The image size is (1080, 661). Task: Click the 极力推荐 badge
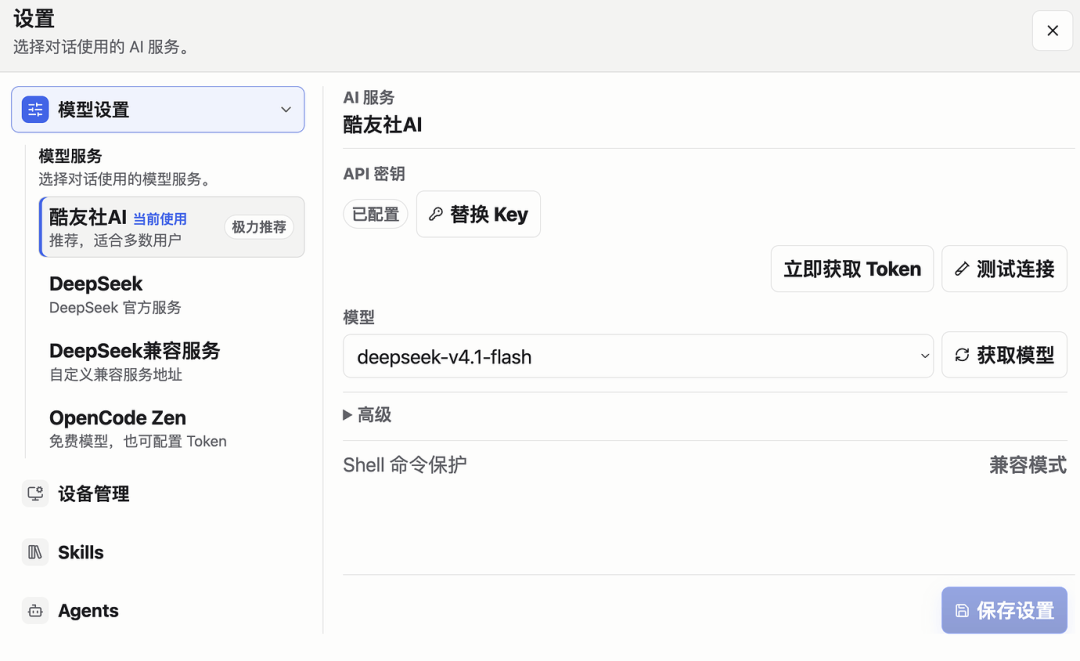[x=259, y=227]
